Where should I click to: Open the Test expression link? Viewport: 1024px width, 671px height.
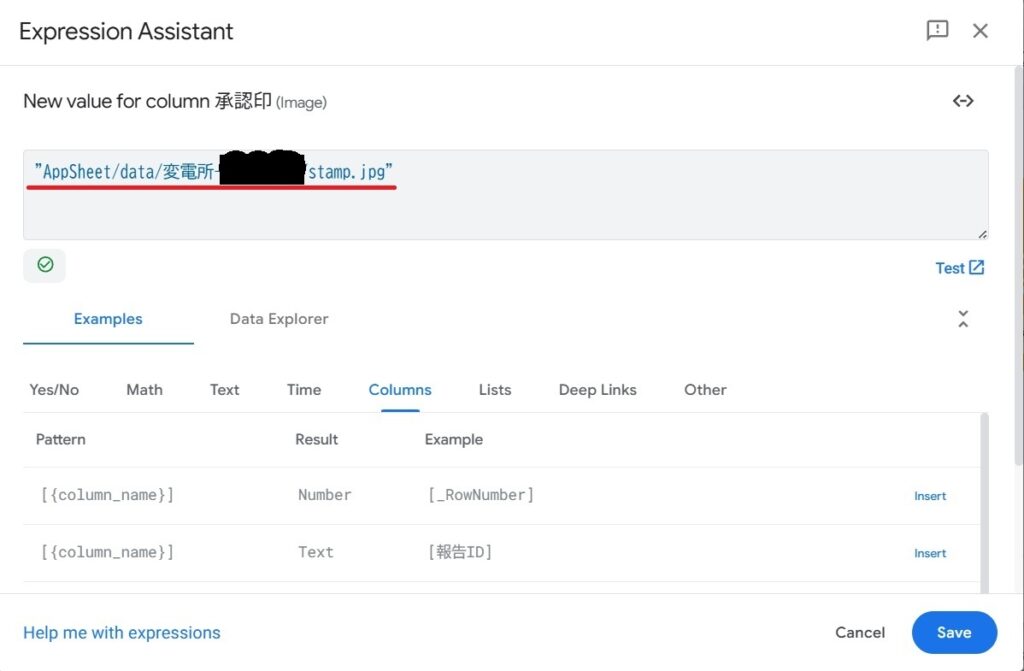pyautogui.click(x=959, y=268)
